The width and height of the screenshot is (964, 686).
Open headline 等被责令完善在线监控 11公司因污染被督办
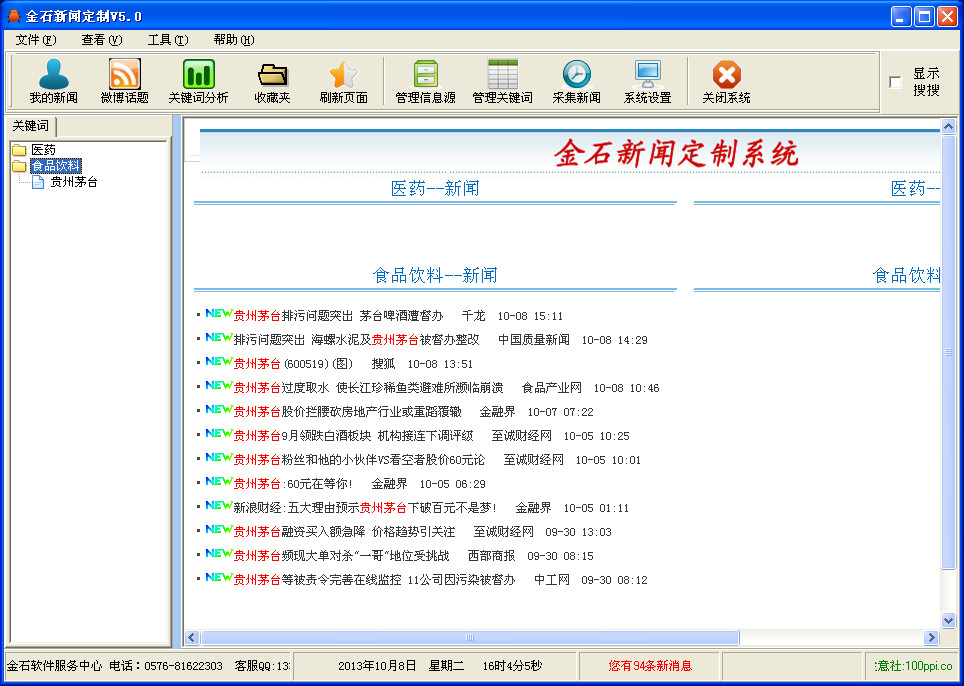coord(374,580)
